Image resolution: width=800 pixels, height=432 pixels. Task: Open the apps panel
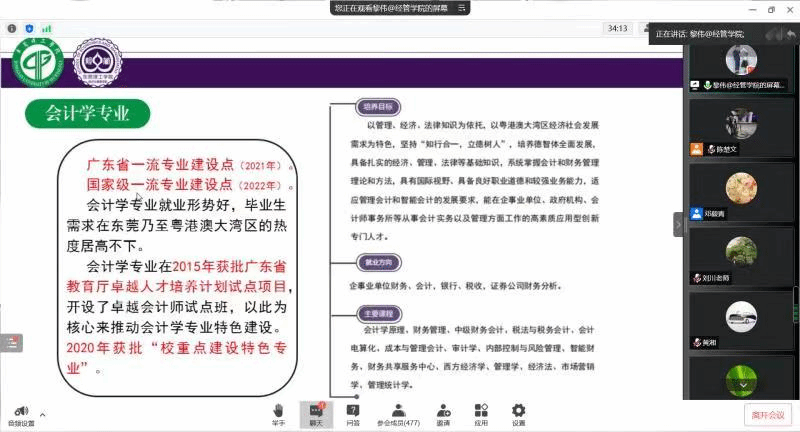coord(481,414)
